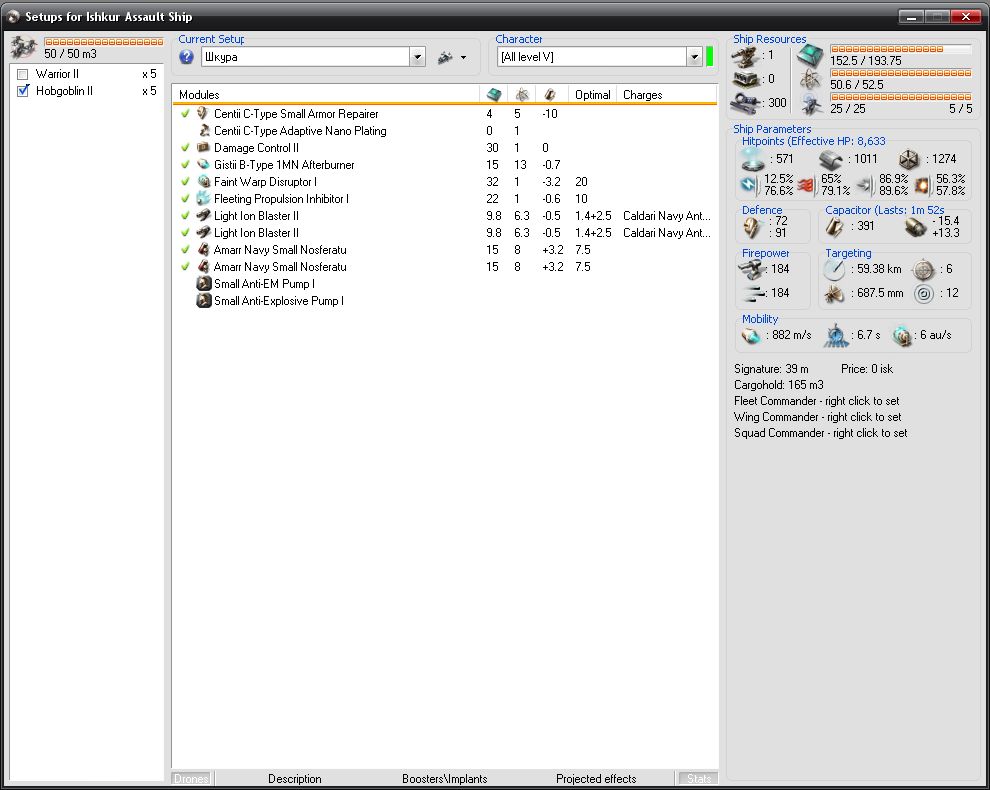
Task: Enable the Warrior II drone checkbox
Action: (x=23, y=74)
